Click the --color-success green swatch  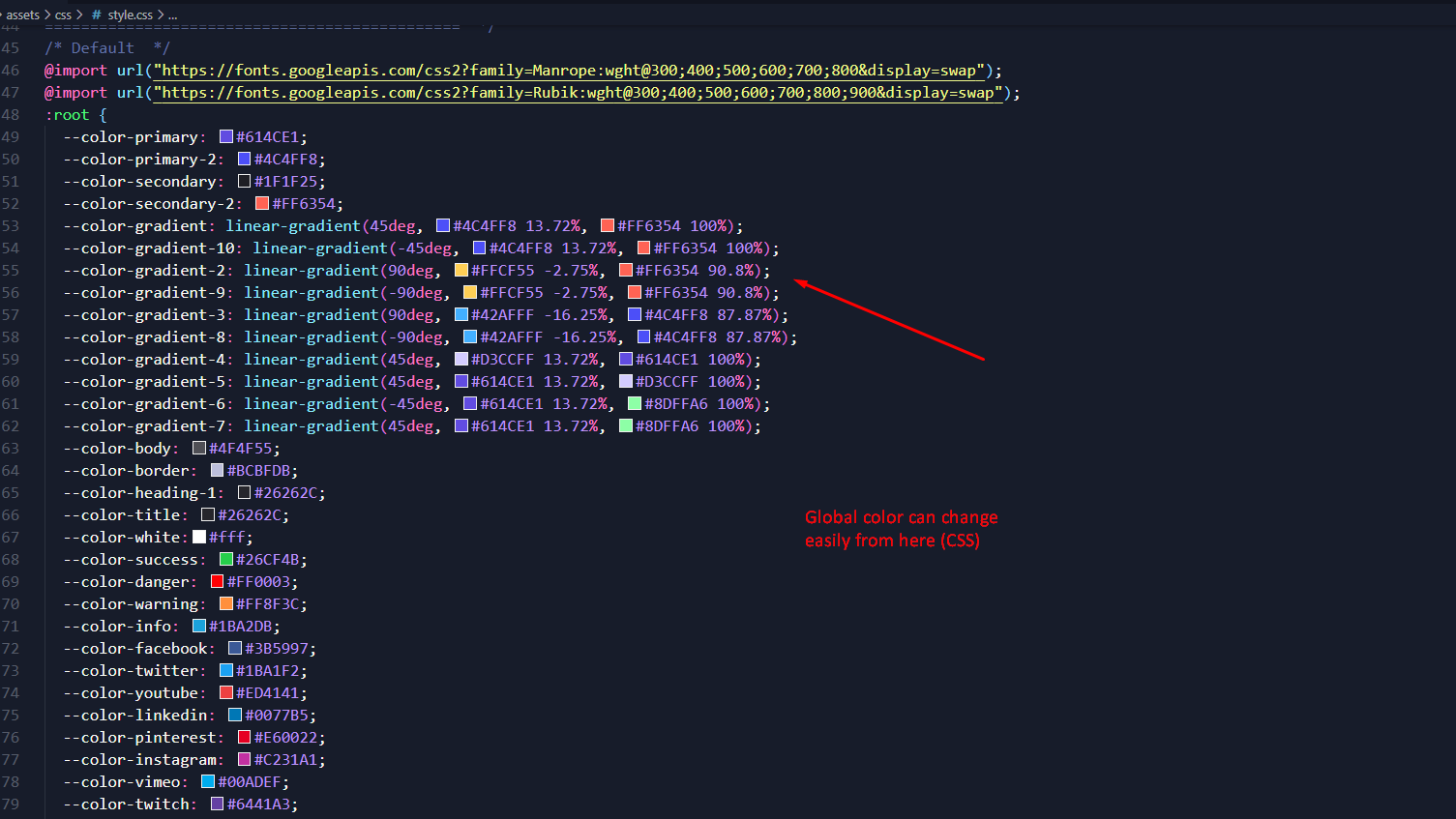pyautogui.click(x=226, y=560)
